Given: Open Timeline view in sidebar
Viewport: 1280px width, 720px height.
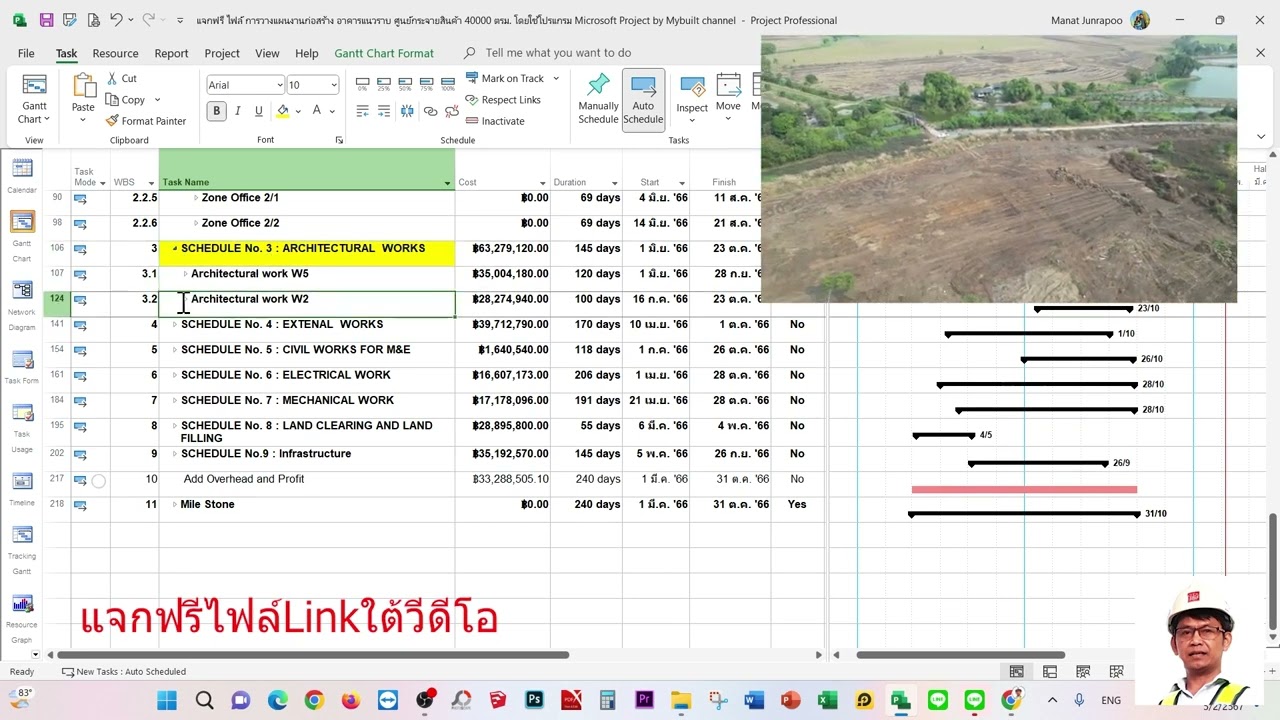Looking at the screenshot, I should pyautogui.click(x=22, y=482).
